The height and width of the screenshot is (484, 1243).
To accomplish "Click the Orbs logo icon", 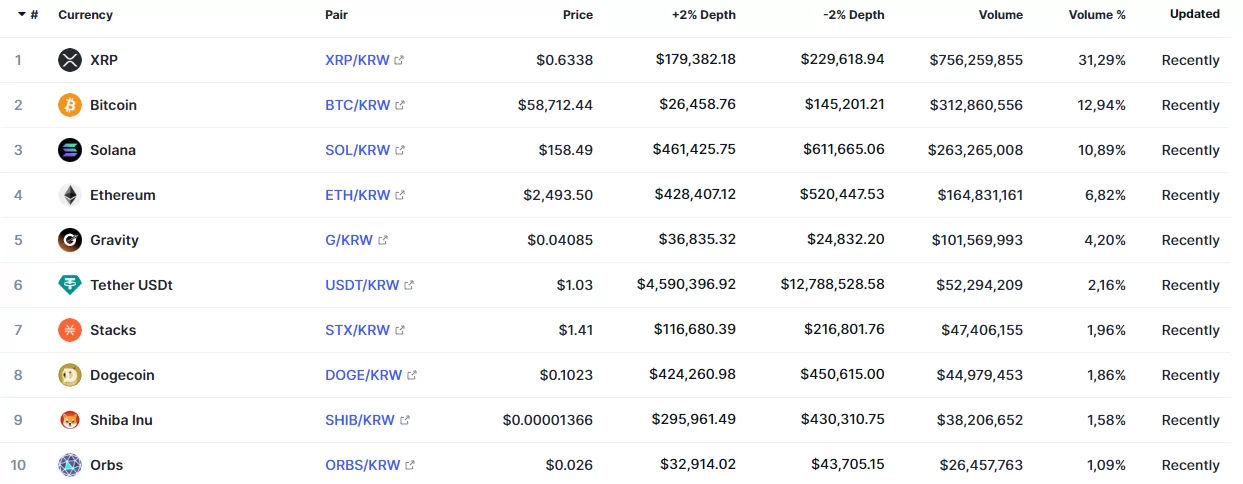I will click(x=70, y=465).
